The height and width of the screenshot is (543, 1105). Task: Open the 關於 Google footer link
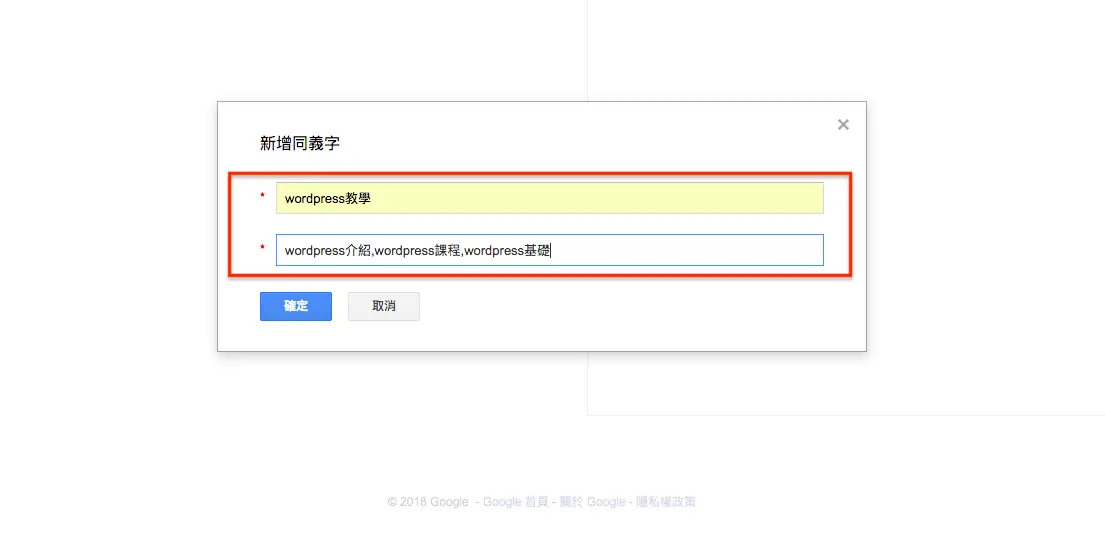point(592,502)
